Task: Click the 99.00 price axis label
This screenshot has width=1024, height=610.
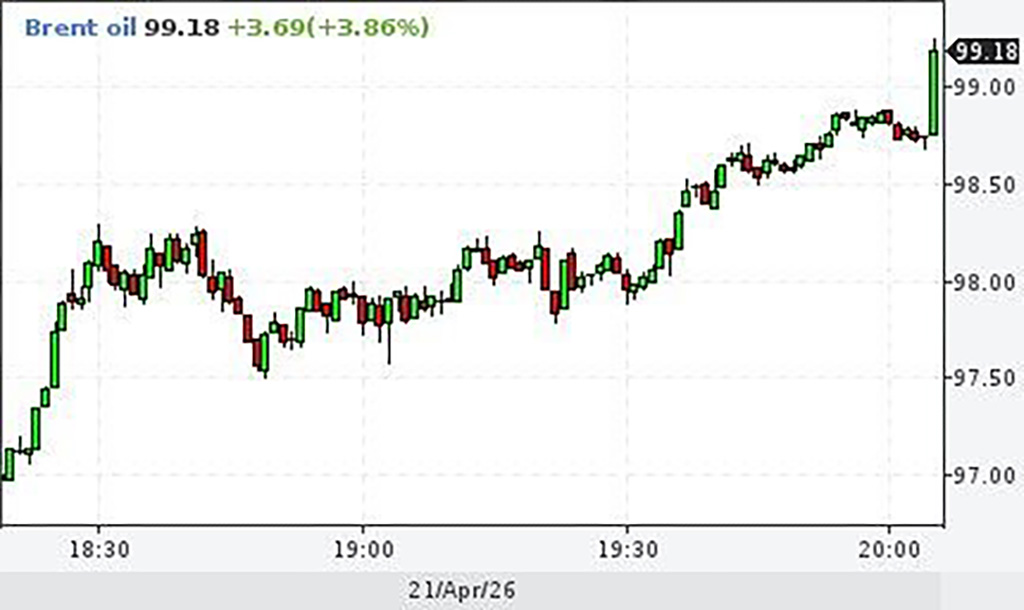Action: pos(985,87)
